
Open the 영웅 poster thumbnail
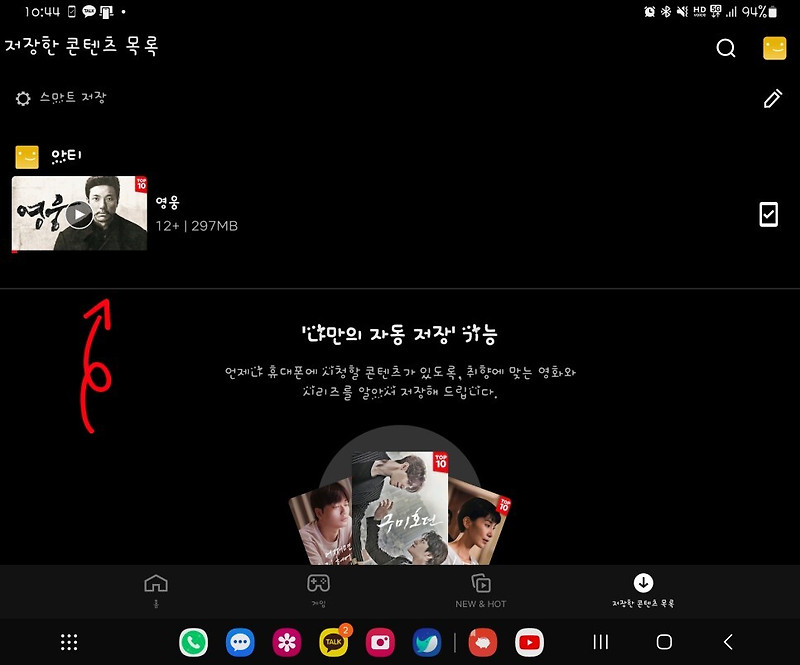point(80,213)
